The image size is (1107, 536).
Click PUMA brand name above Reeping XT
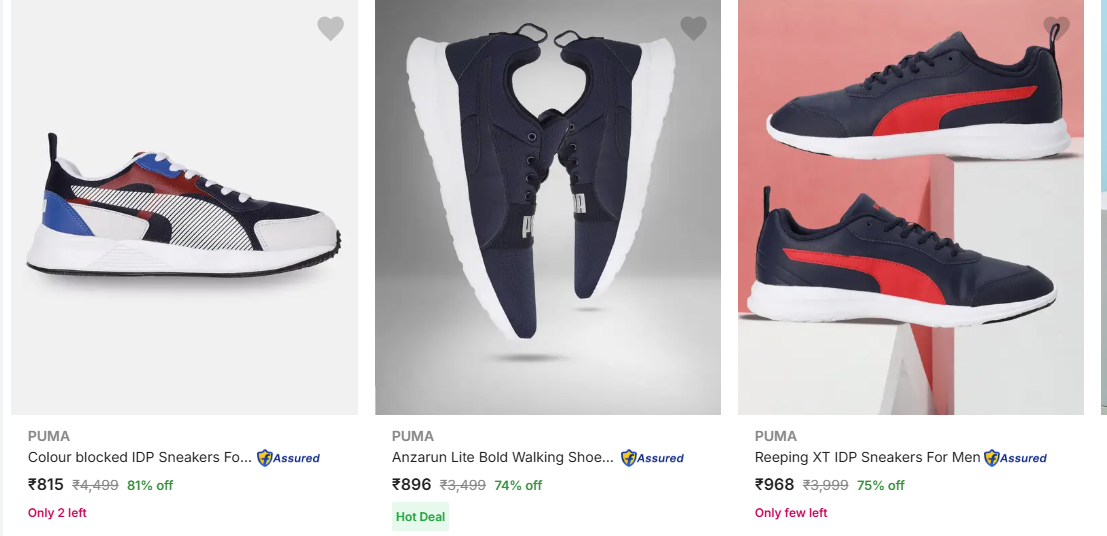click(x=776, y=436)
